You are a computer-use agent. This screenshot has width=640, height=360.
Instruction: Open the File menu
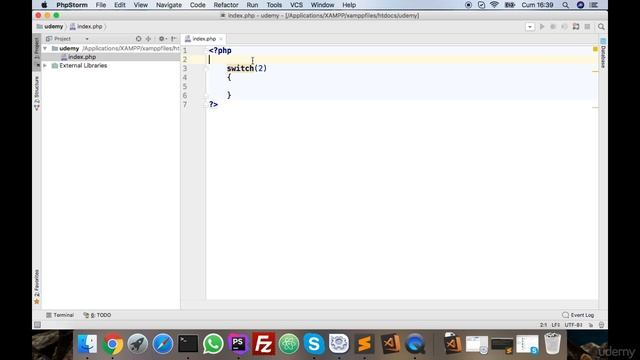100,5
